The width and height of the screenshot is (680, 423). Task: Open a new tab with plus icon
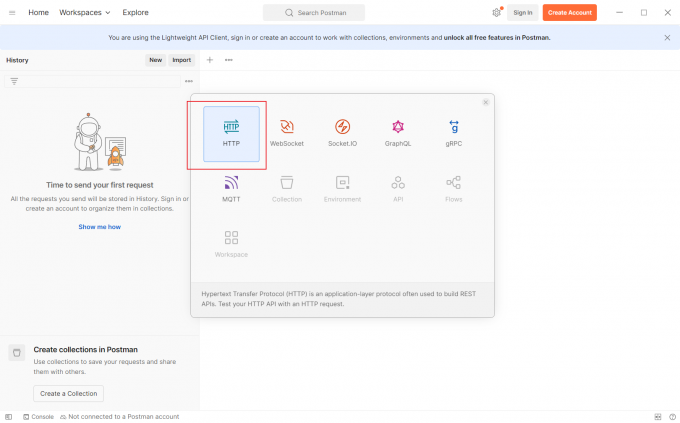click(210, 60)
